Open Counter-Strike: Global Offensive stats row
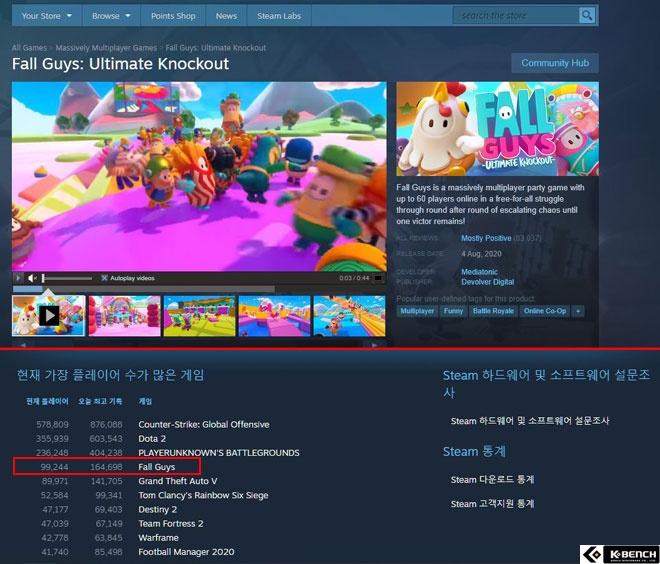 (x=204, y=424)
